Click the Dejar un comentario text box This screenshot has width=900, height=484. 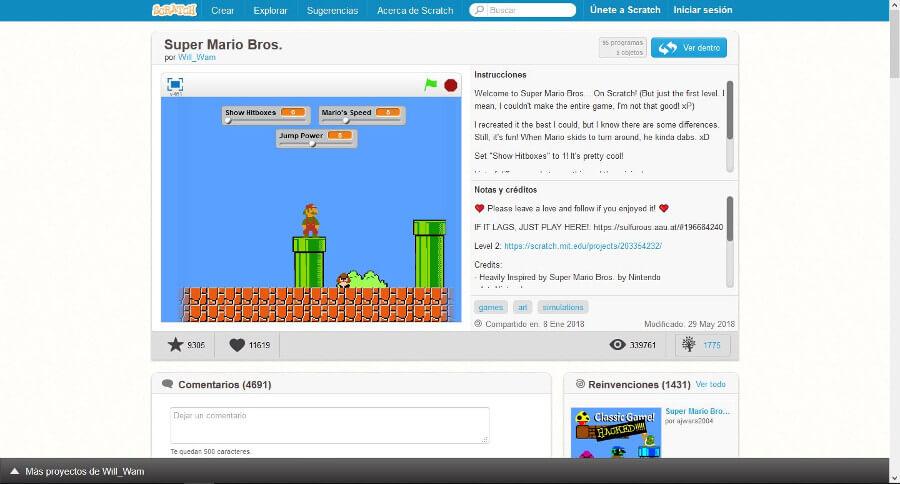(329, 425)
